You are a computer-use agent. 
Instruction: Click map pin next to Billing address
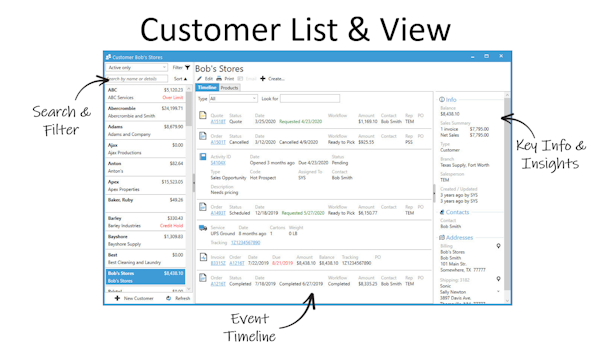point(499,246)
